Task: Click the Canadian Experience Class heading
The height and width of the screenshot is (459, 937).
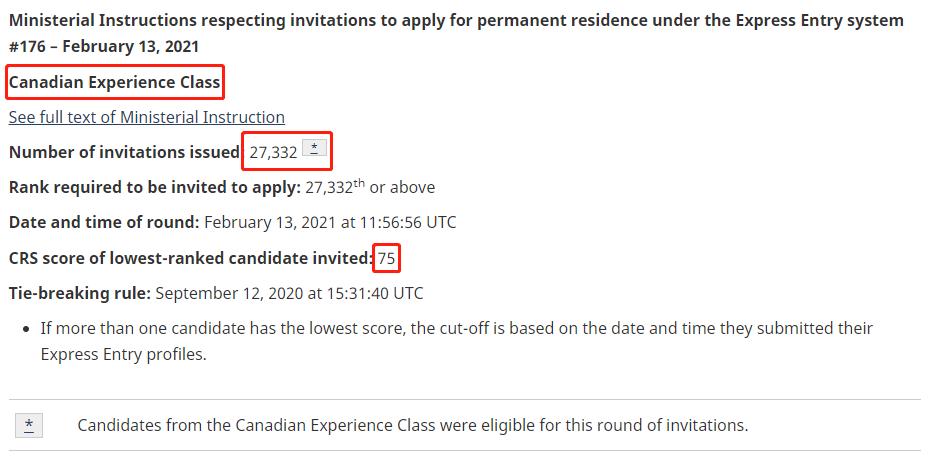Action: click(114, 82)
